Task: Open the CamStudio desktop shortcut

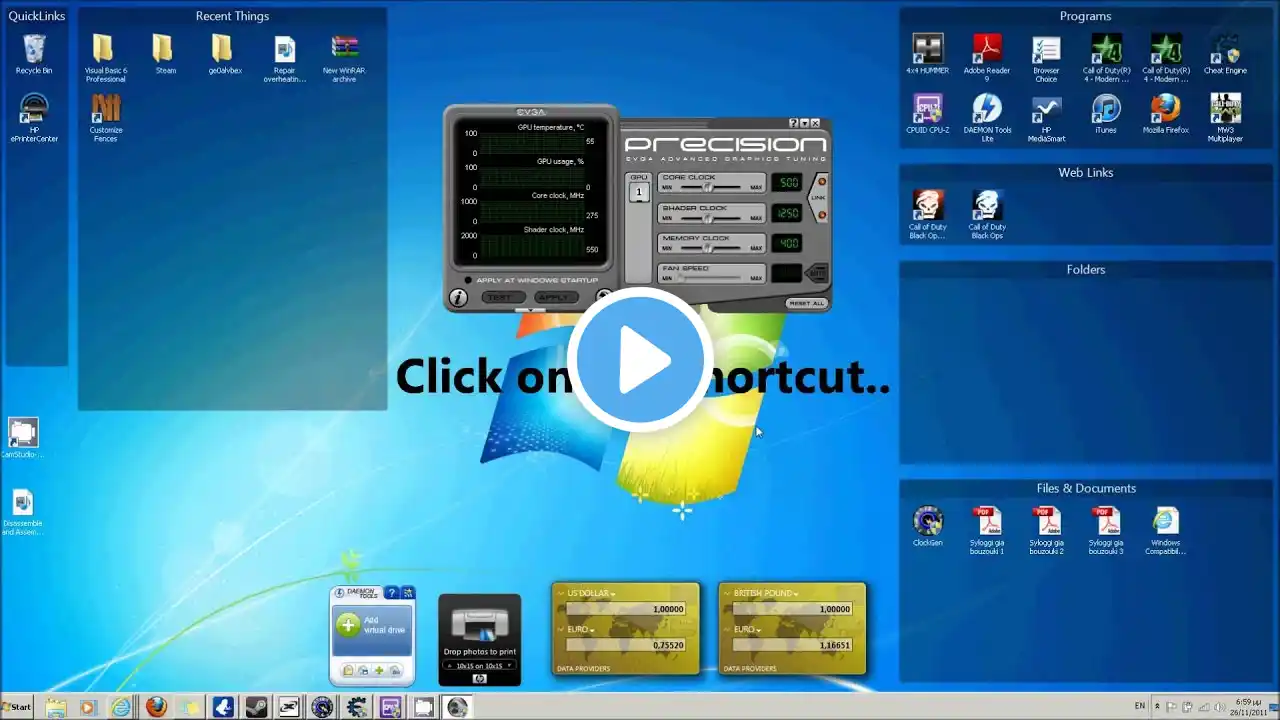Action: (22, 438)
